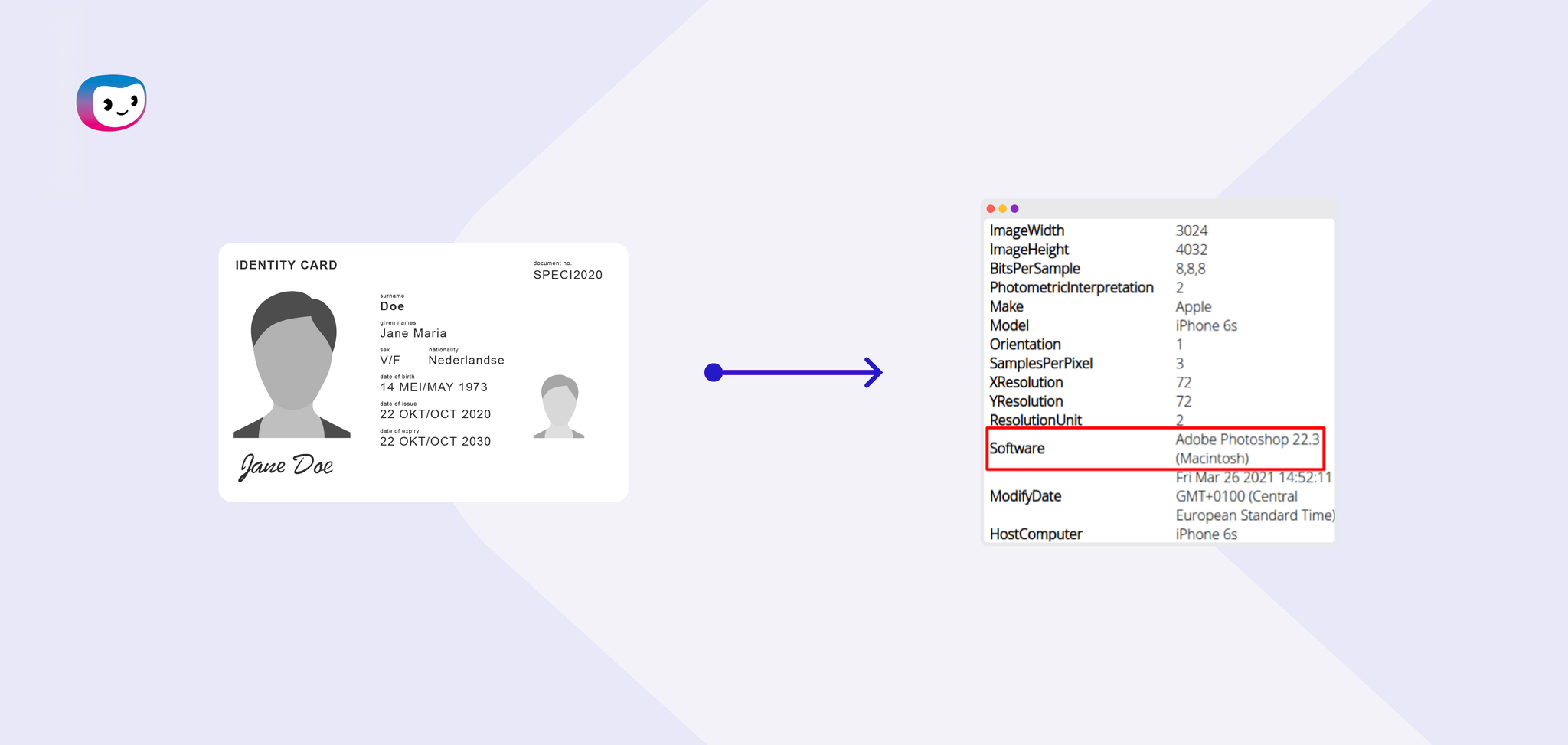Select the 'ModifyDate' label
Viewport: 1568px width, 745px height.
tap(1025, 496)
